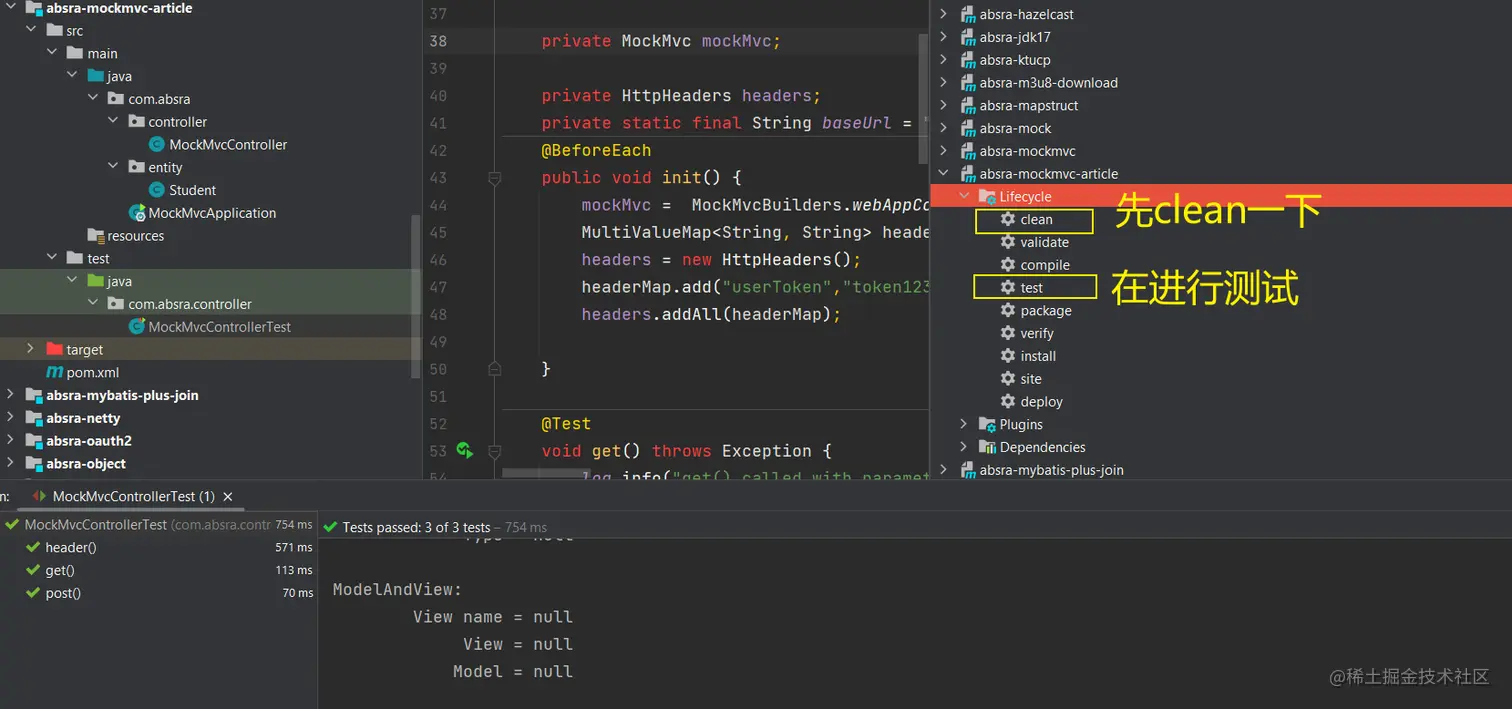The width and height of the screenshot is (1512, 709).
Task: Select com.absra.controller test package
Action: (190, 304)
